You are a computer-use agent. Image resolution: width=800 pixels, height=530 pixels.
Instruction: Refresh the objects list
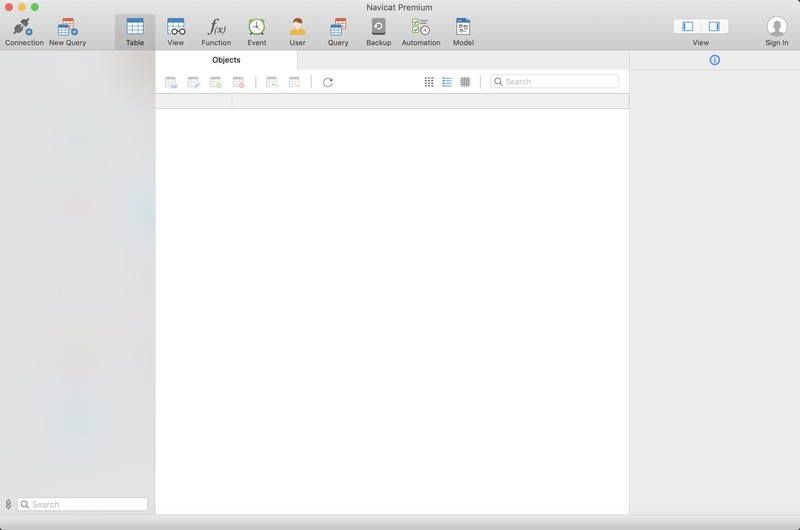tap(328, 82)
